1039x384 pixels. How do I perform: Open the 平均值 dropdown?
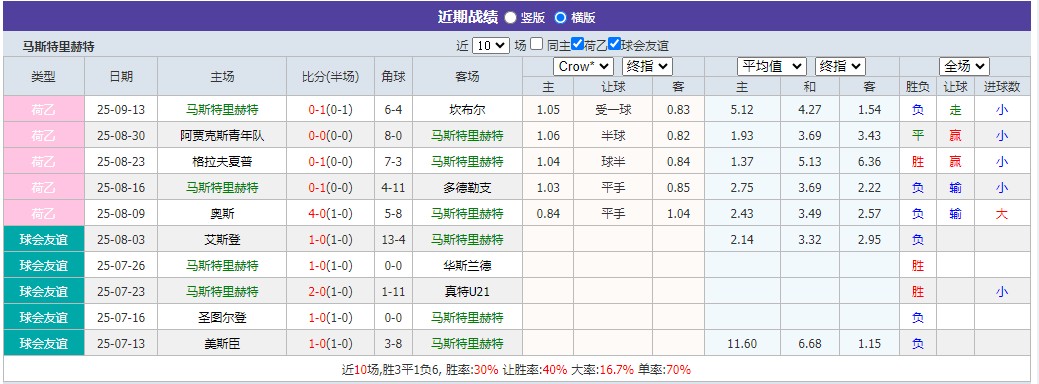[772, 66]
